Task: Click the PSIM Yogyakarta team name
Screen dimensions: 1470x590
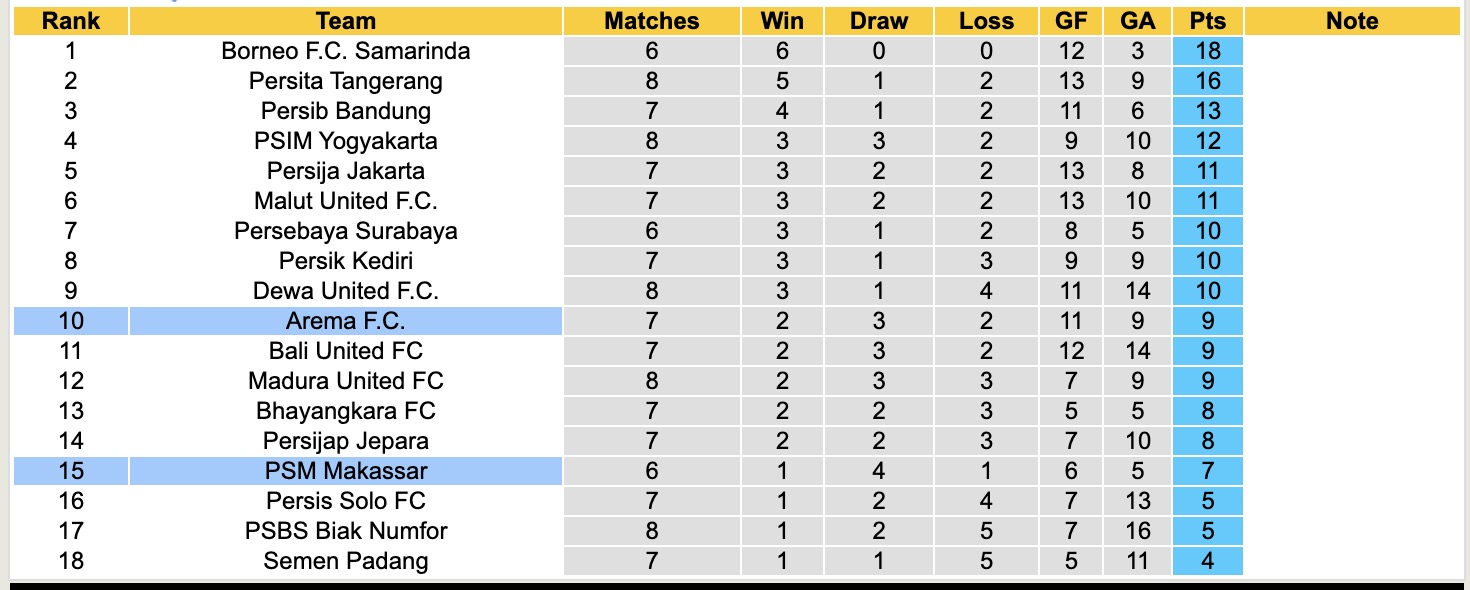Action: click(x=345, y=141)
